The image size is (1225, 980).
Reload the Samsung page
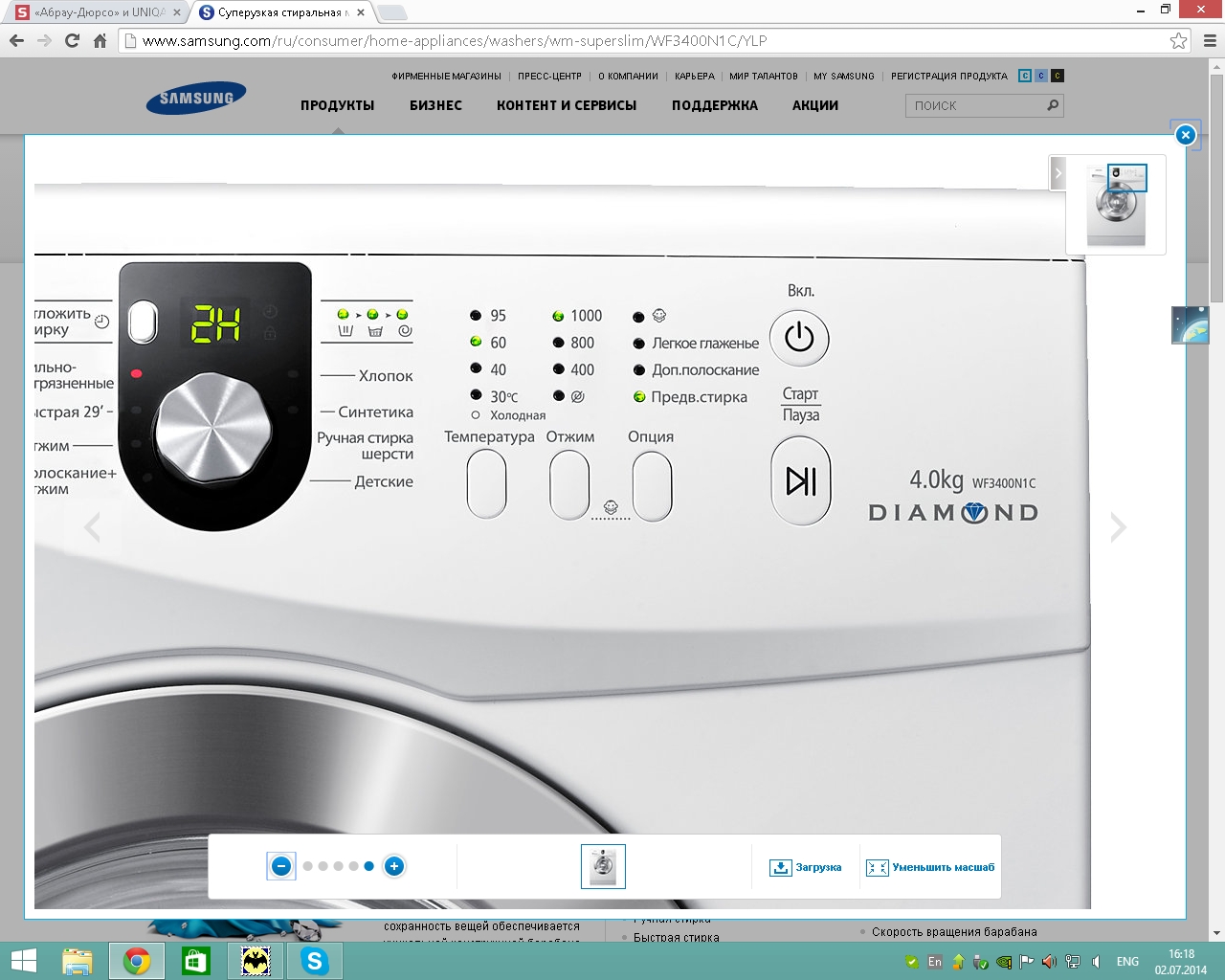coord(72,41)
